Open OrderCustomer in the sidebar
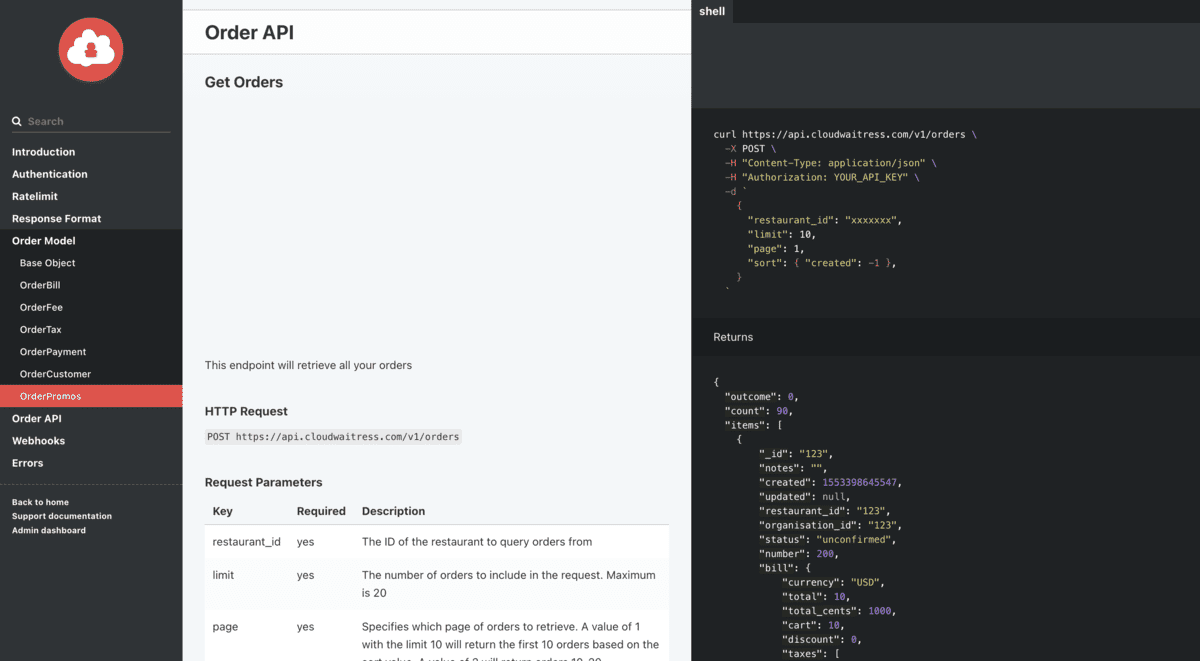Image resolution: width=1200 pixels, height=661 pixels. tap(55, 374)
